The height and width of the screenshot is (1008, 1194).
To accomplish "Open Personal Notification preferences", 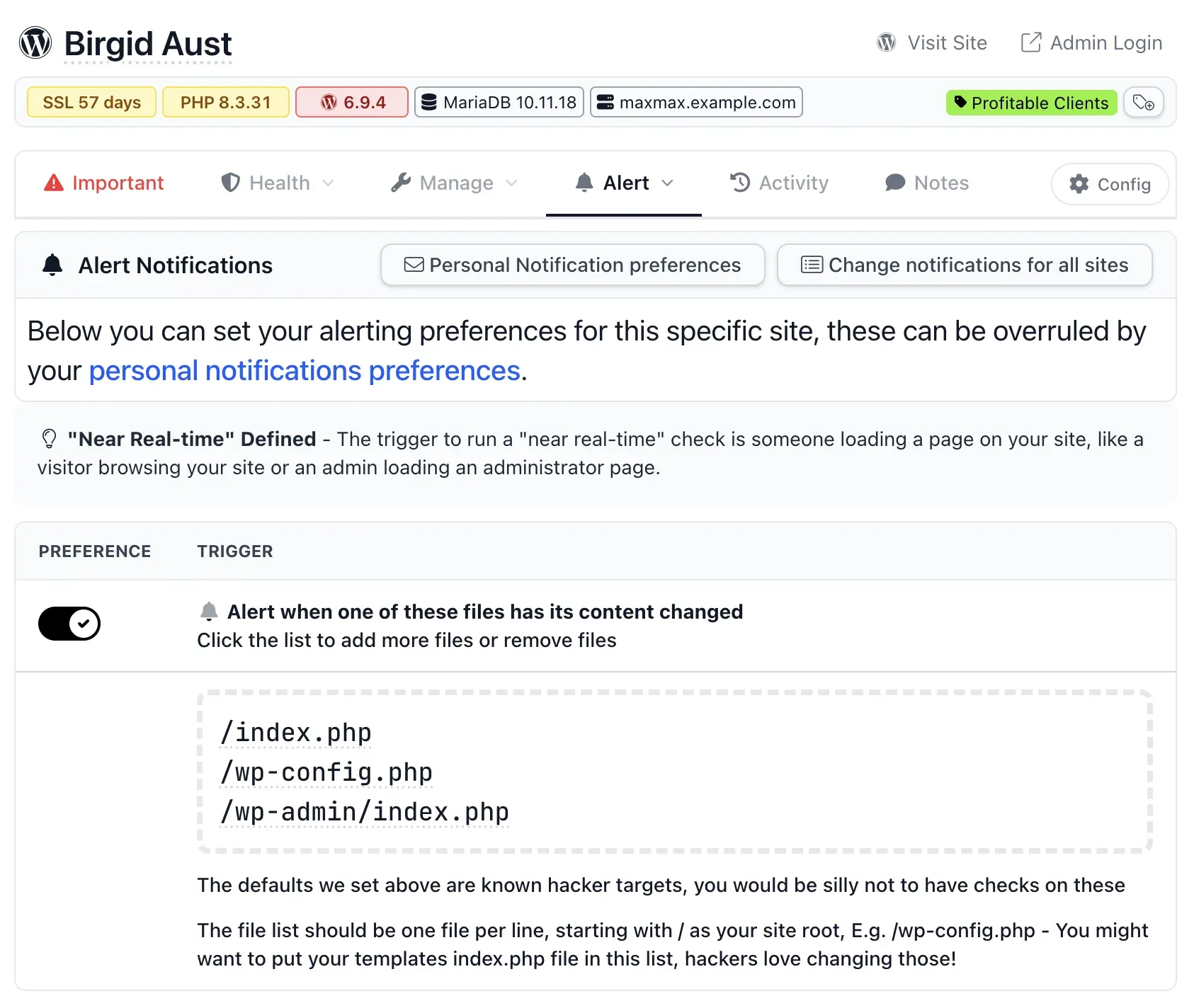I will [572, 265].
